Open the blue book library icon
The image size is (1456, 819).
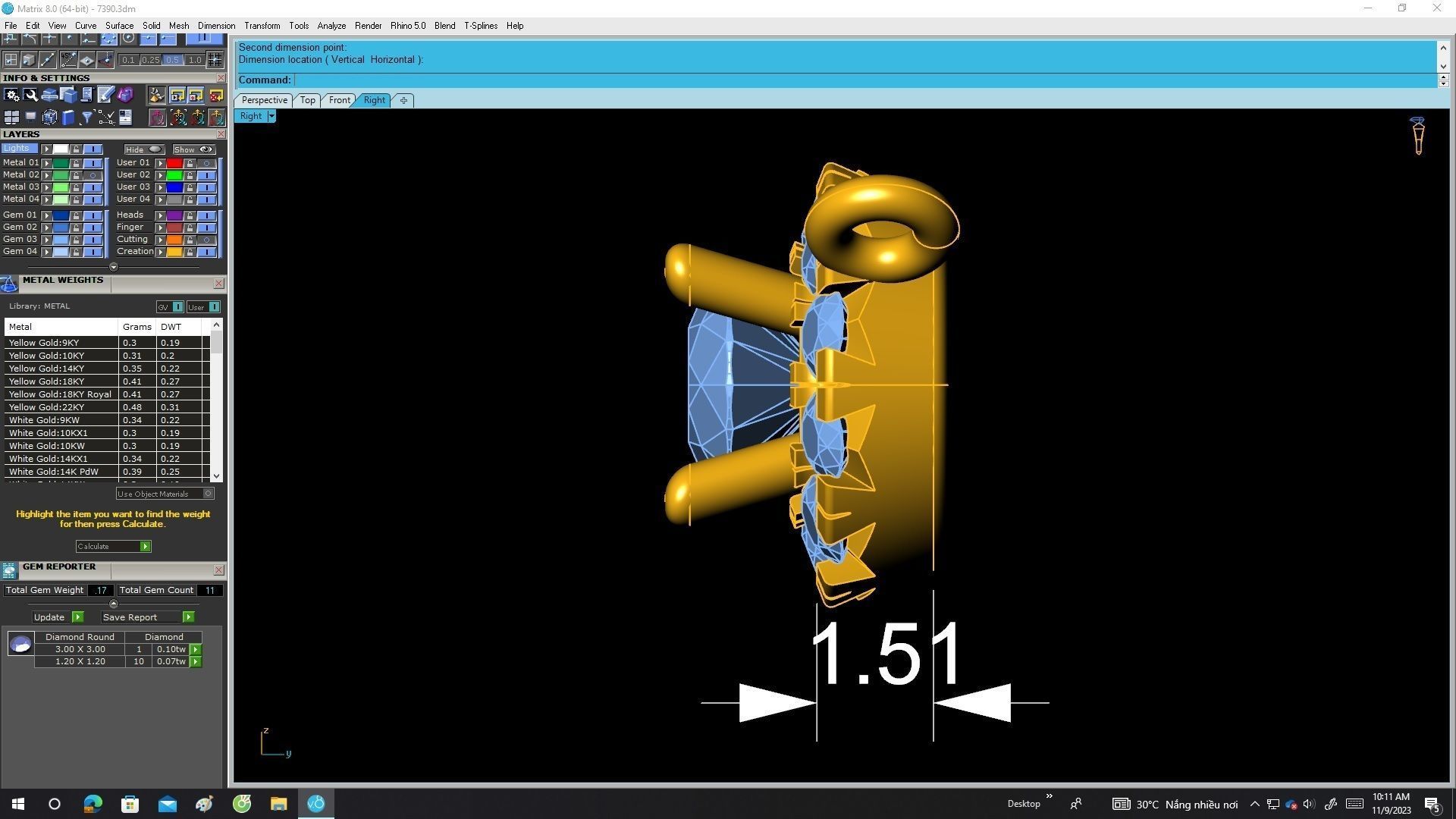[68, 118]
